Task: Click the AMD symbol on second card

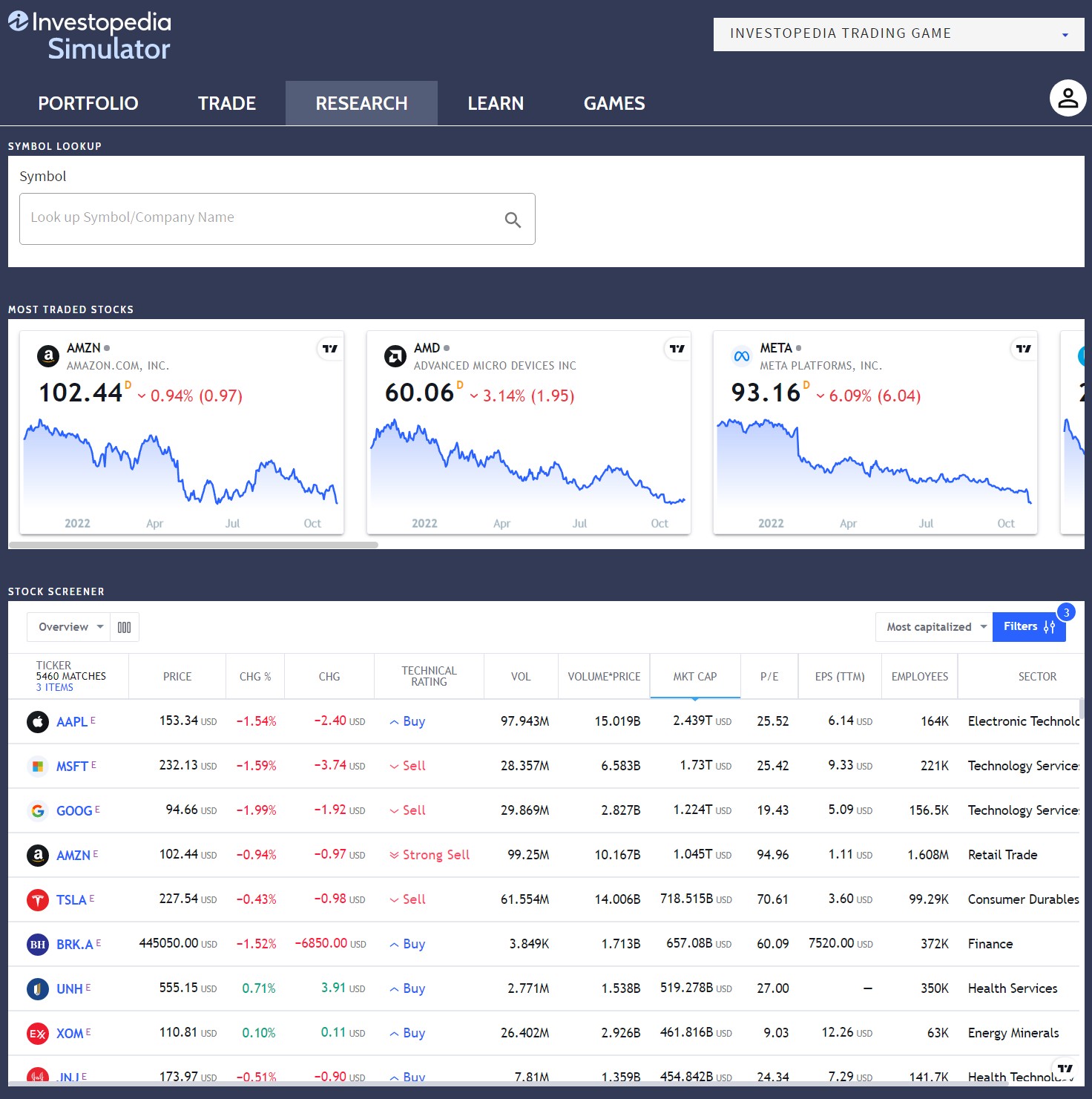Action: point(427,348)
